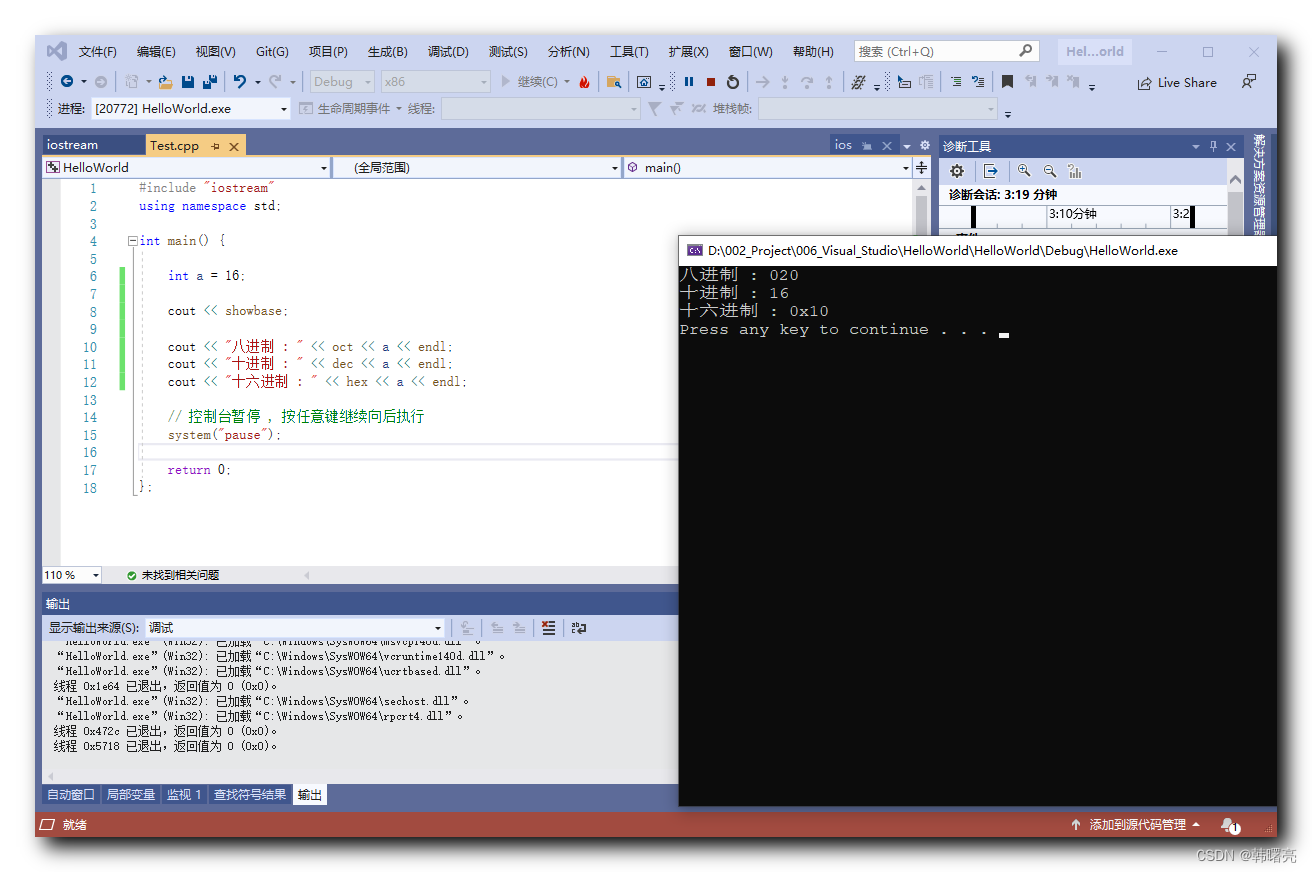Click the Step Into debugging icon
Image resolution: width=1312 pixels, height=872 pixels.
point(785,83)
